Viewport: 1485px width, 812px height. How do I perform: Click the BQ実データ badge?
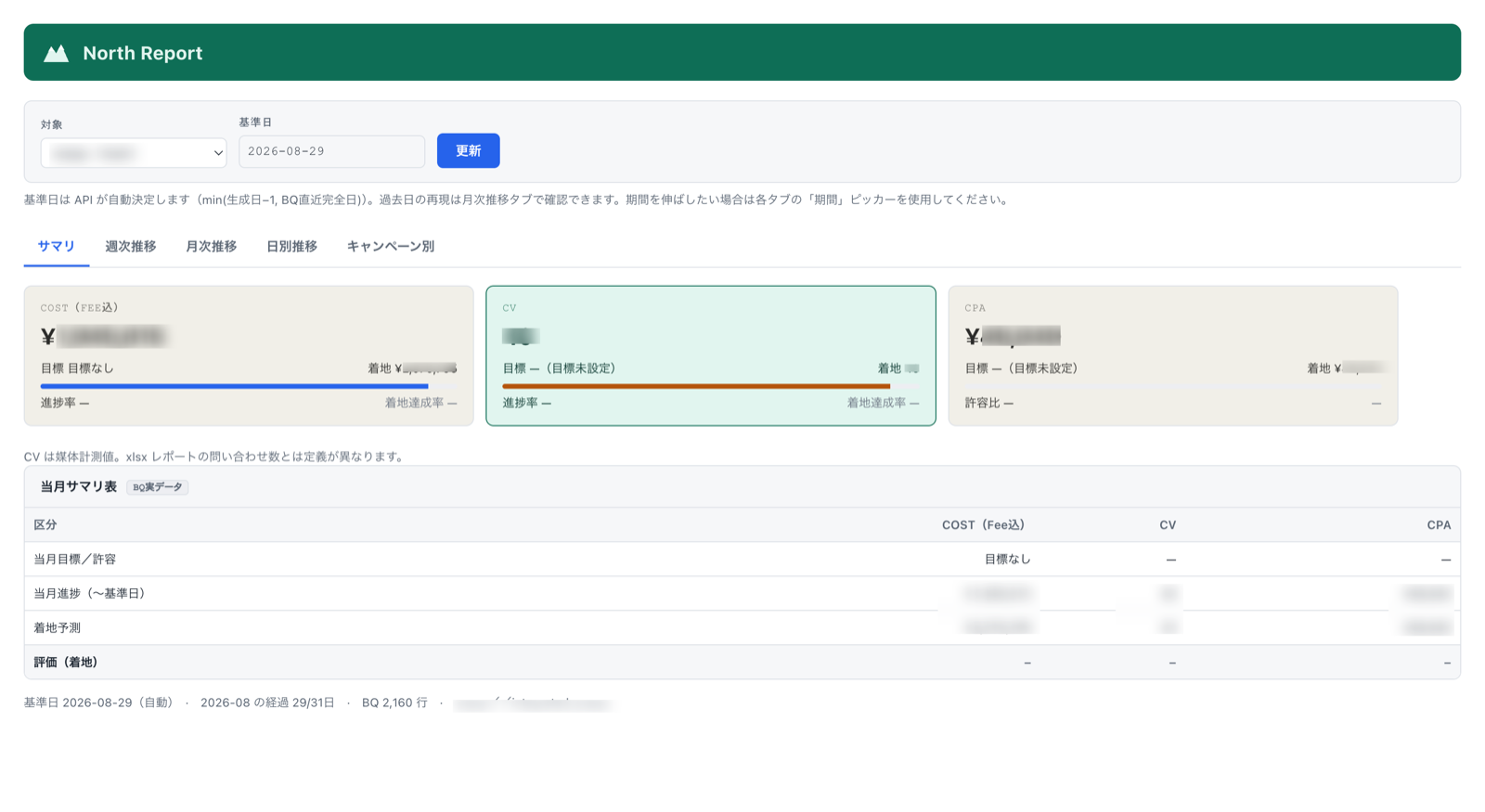tap(158, 487)
